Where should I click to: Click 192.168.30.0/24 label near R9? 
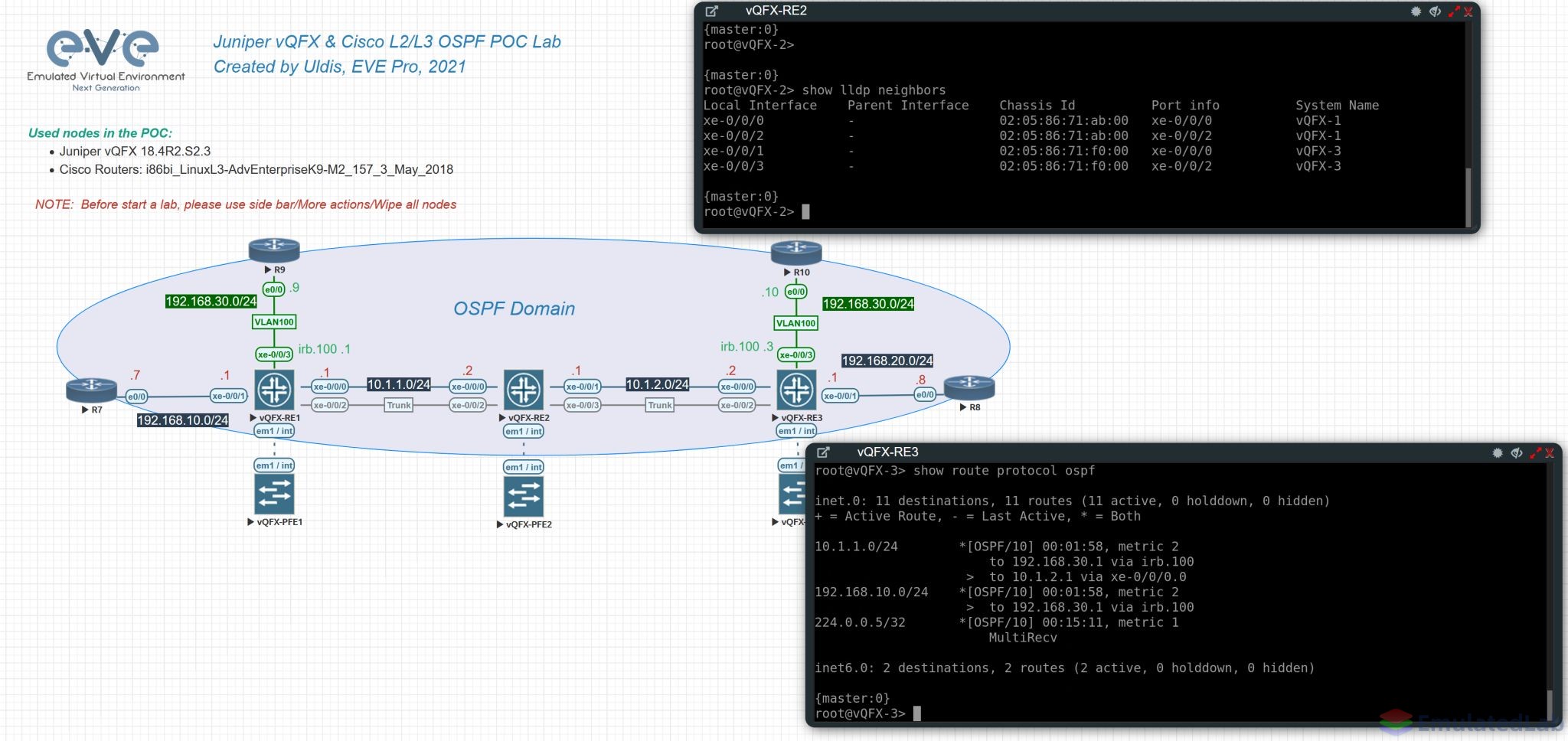pyautogui.click(x=211, y=302)
